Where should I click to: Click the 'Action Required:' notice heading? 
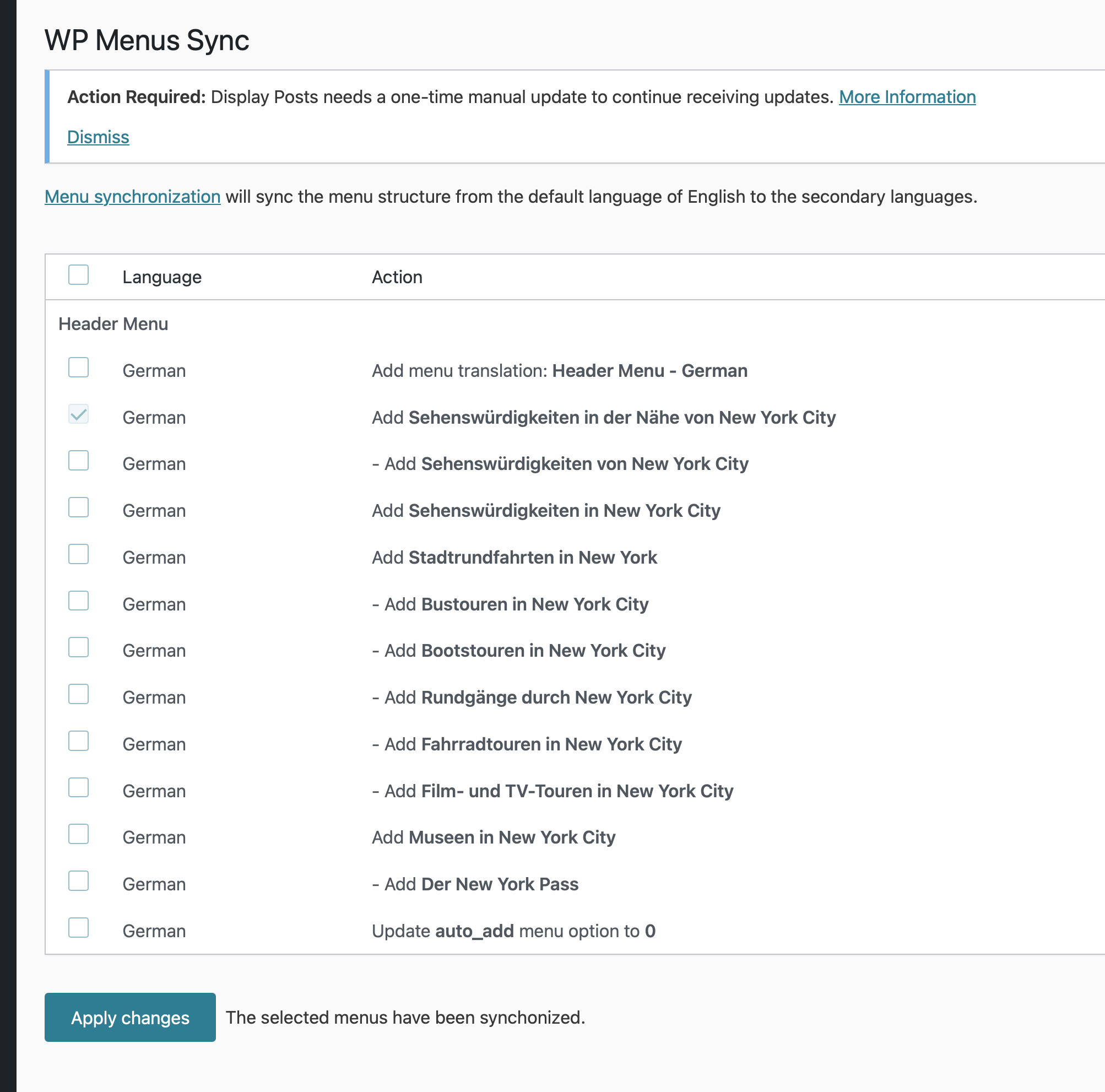pyautogui.click(x=136, y=96)
